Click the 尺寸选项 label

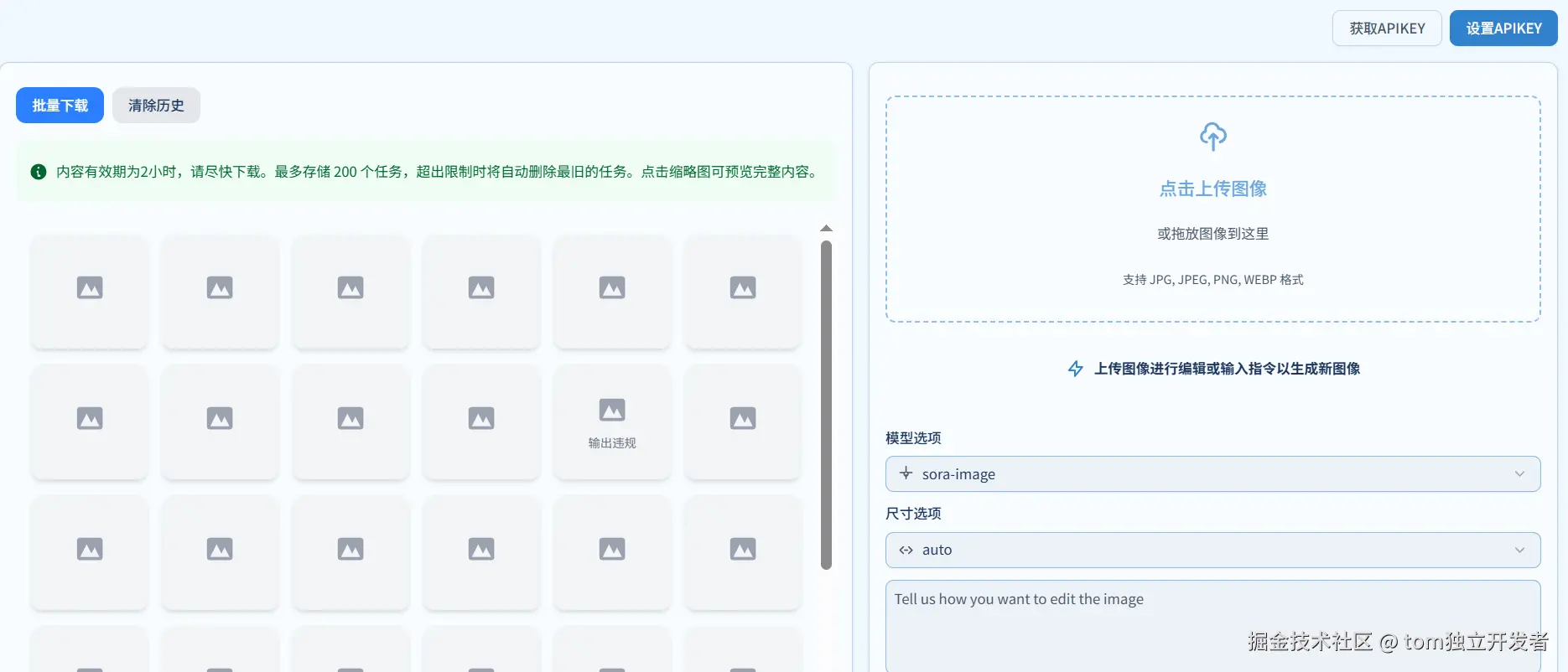913,514
